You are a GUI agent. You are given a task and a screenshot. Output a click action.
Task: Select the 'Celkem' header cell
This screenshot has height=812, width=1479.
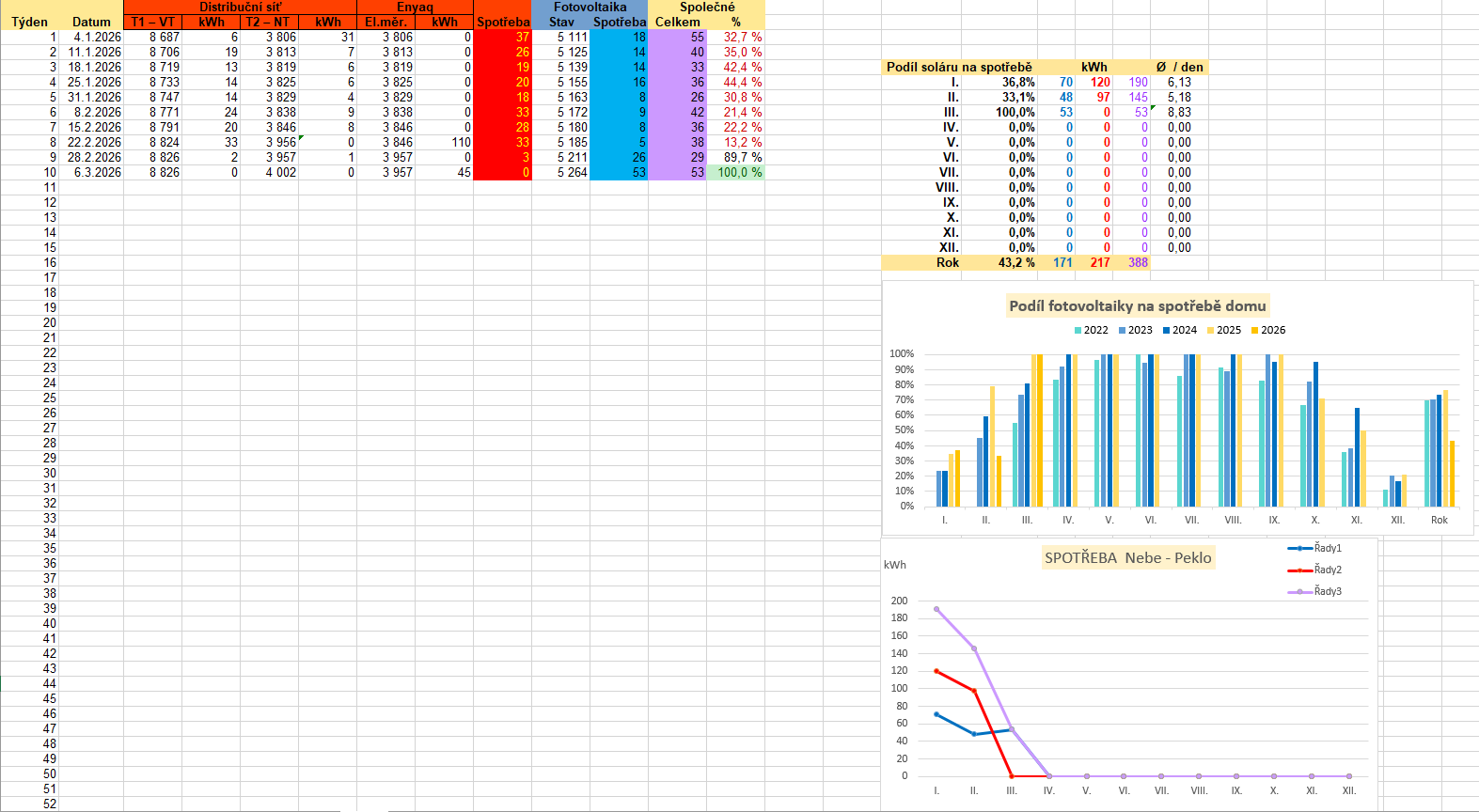point(677,22)
